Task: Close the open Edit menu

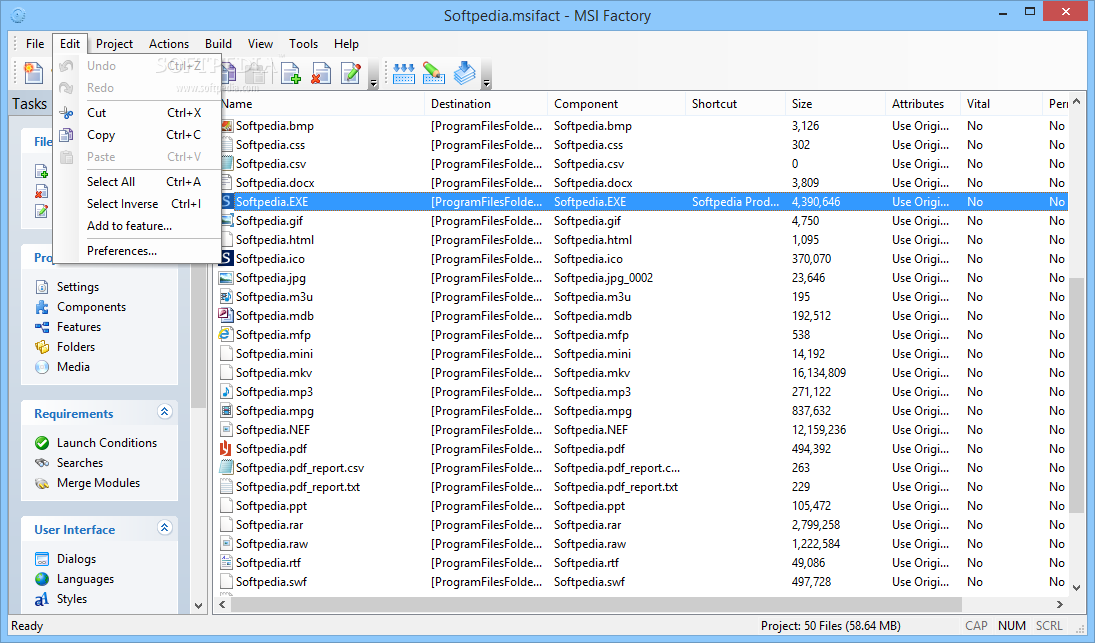Action: pos(70,43)
